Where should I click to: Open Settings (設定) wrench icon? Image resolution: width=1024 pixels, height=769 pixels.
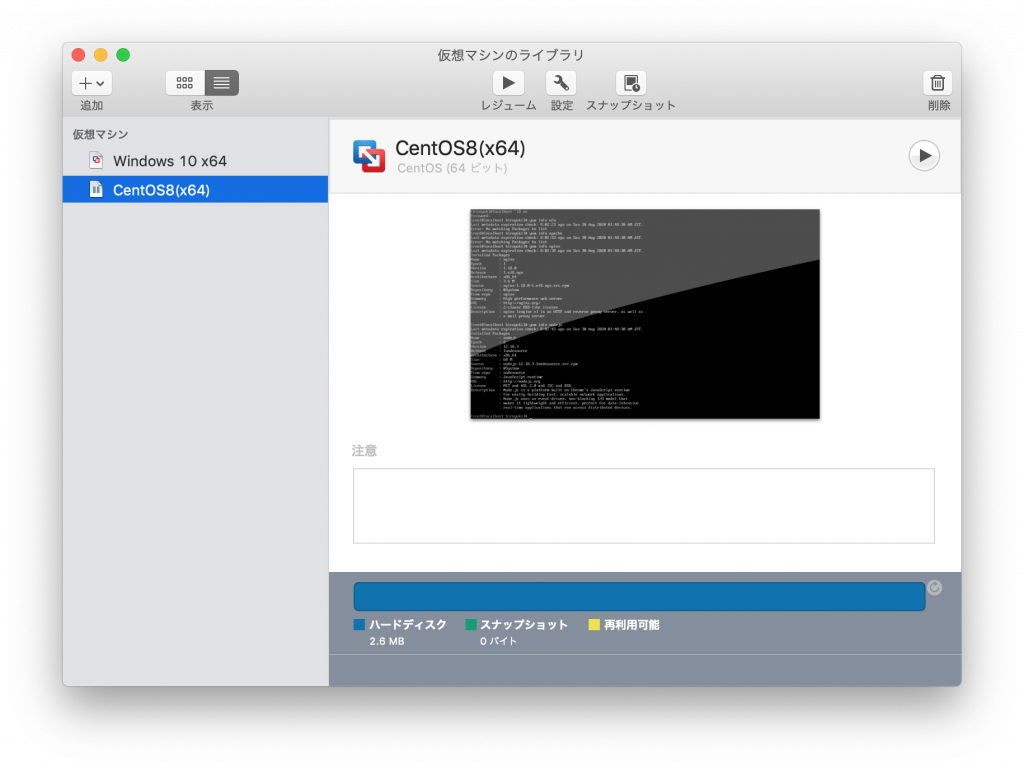coord(561,83)
